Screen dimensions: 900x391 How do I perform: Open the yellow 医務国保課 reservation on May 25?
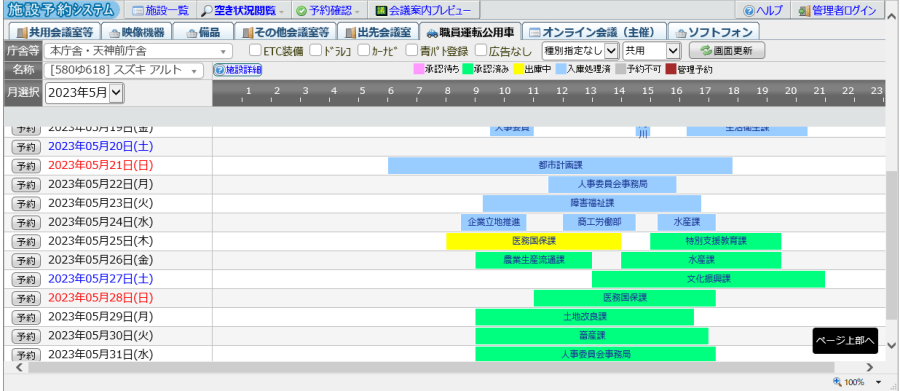[534, 241]
